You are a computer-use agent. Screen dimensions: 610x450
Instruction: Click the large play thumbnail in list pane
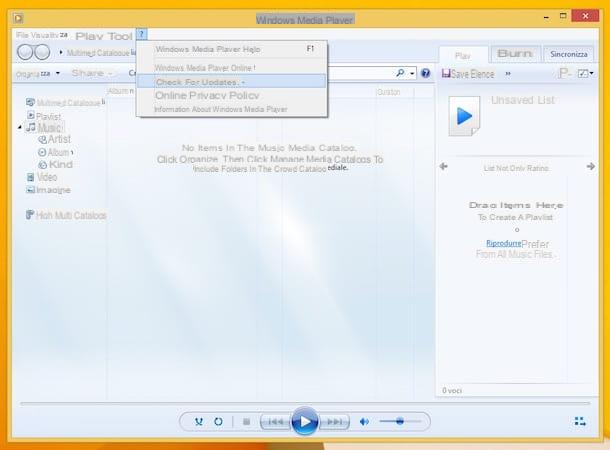(464, 116)
